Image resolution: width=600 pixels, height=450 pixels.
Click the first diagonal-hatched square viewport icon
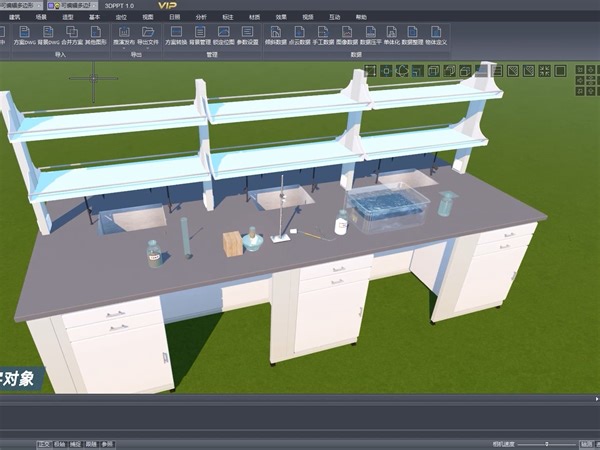(x=513, y=71)
